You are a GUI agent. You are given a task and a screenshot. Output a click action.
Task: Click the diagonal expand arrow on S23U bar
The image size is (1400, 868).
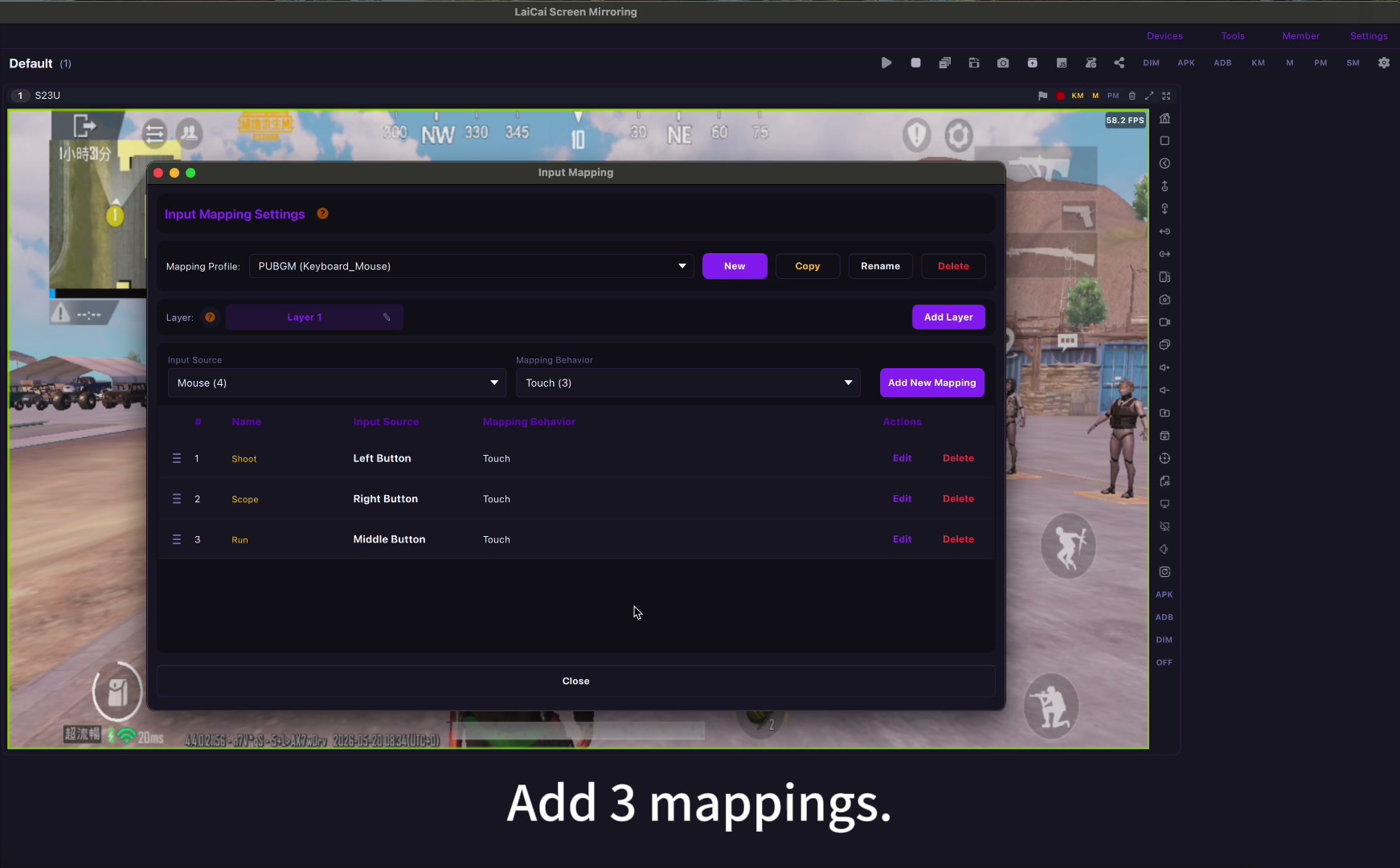[x=1149, y=96]
